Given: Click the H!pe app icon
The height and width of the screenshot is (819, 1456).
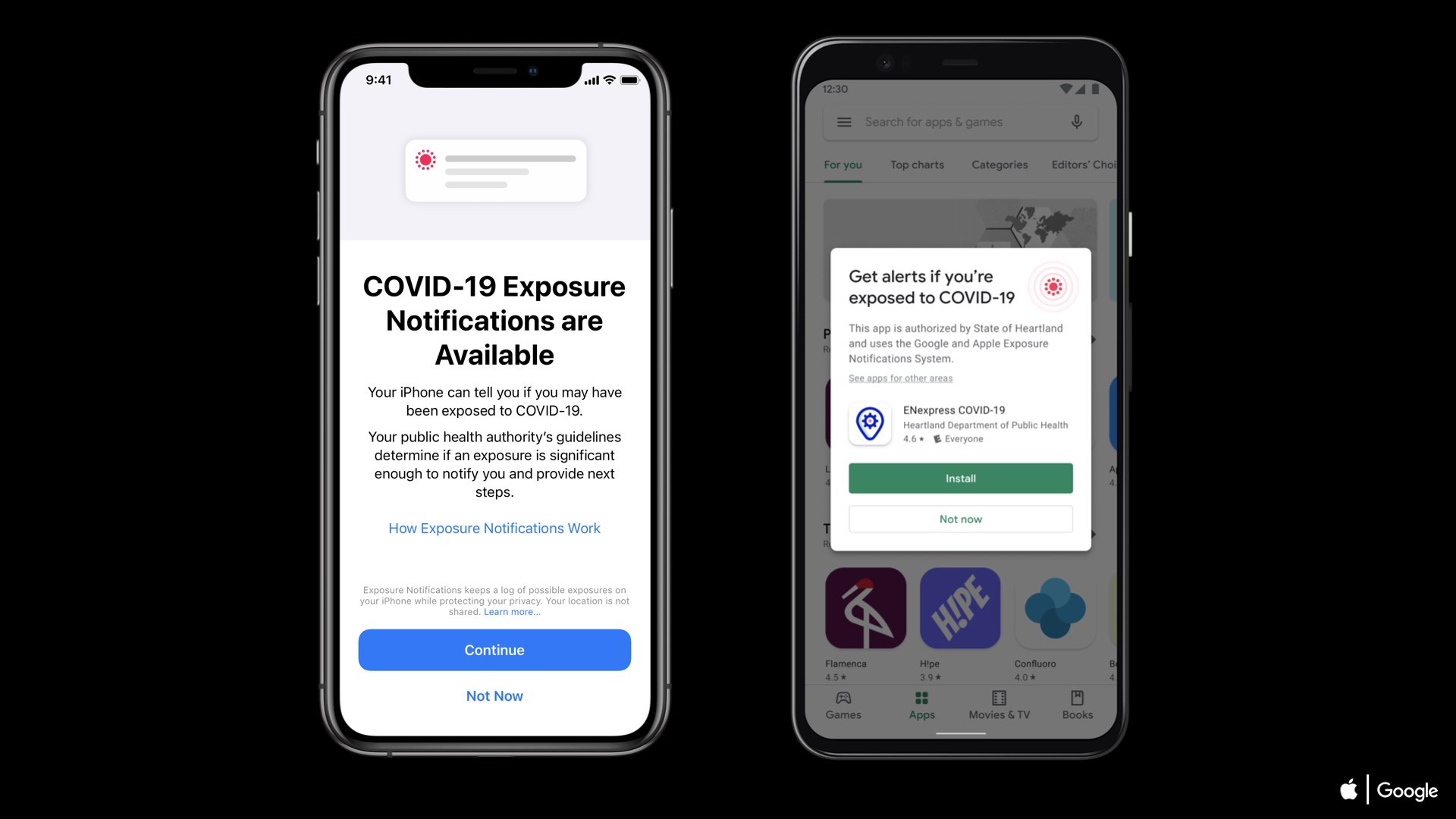Looking at the screenshot, I should point(959,608).
